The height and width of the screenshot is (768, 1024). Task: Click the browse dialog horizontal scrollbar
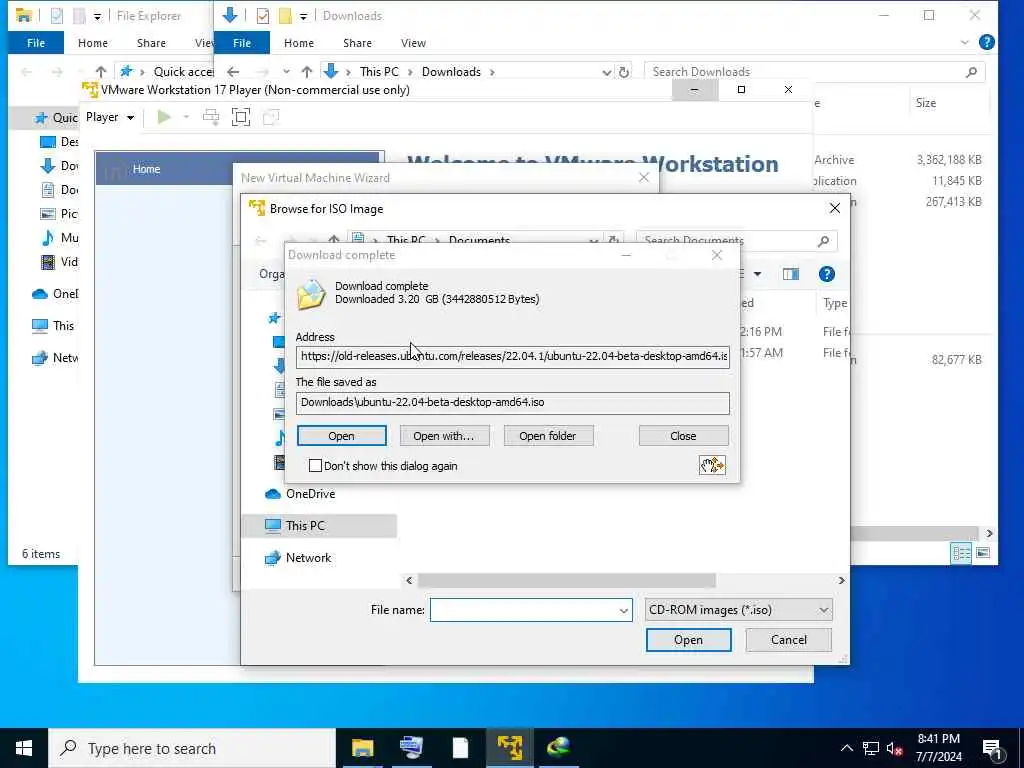coord(566,581)
